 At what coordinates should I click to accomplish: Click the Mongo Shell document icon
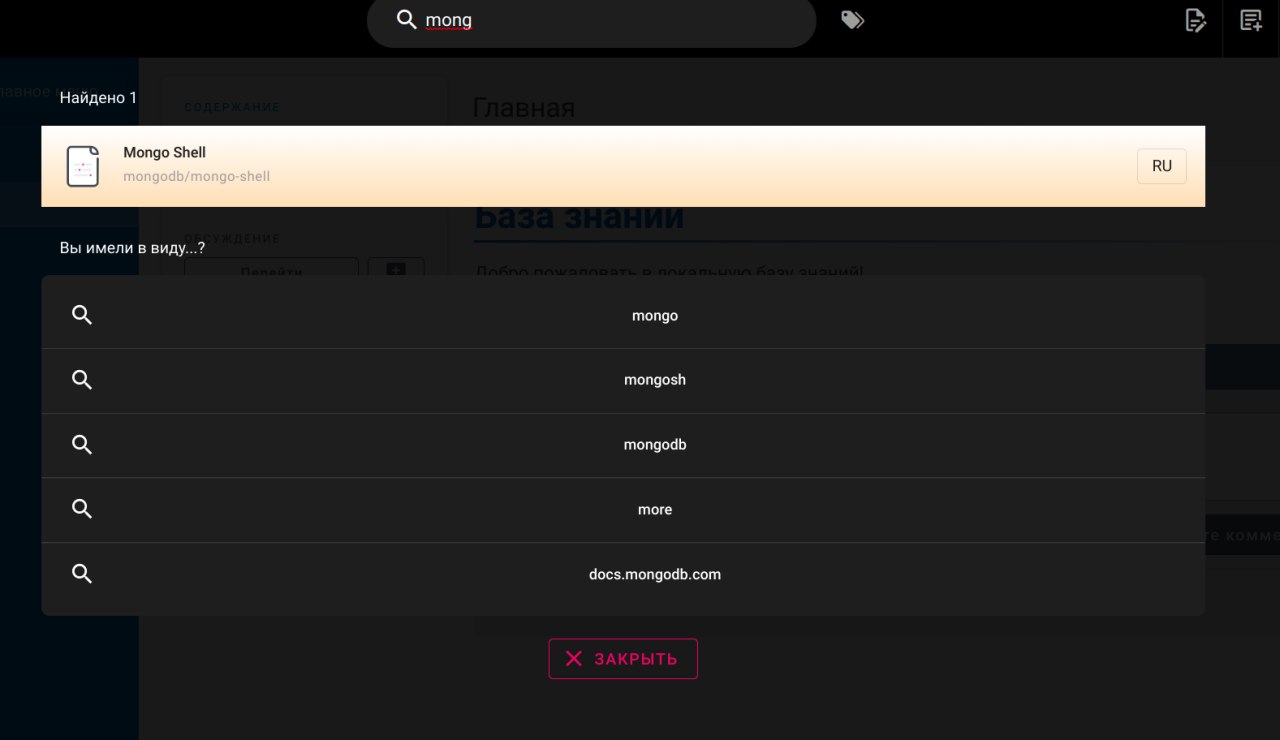pos(83,166)
